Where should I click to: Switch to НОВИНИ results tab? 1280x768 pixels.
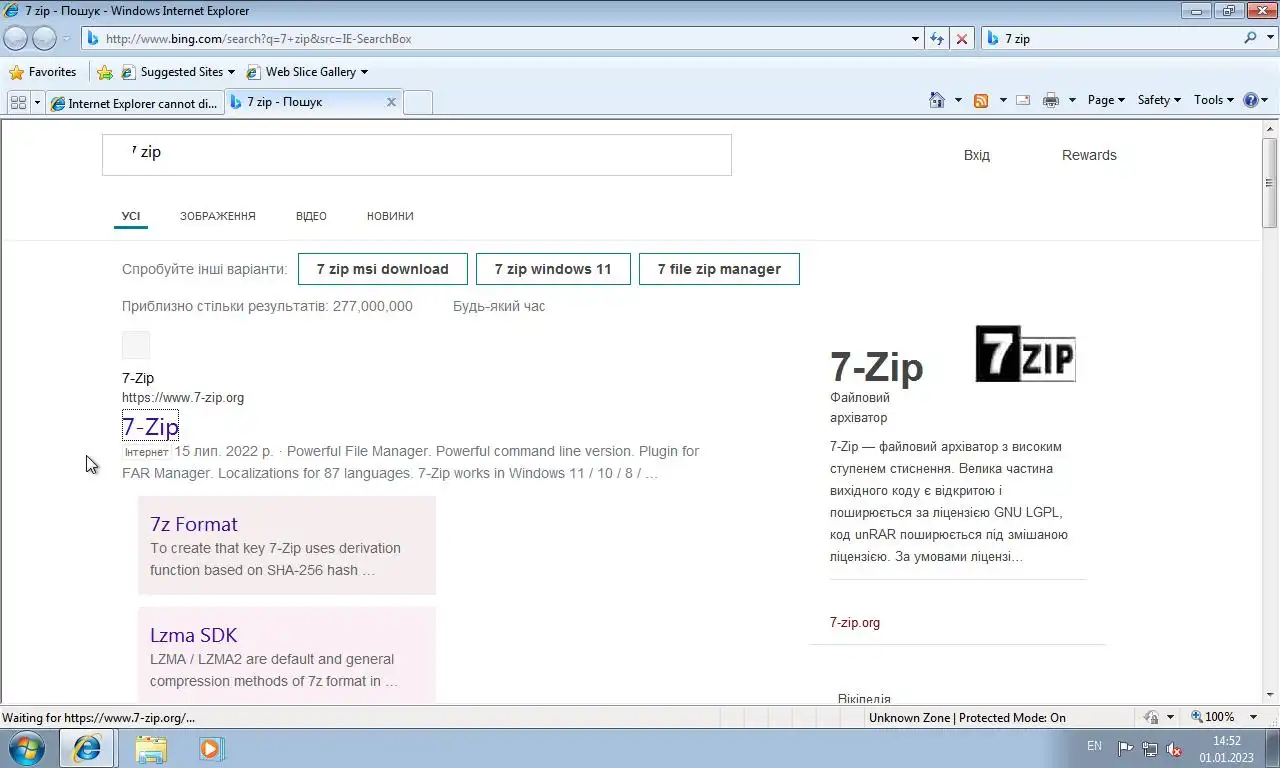click(390, 216)
